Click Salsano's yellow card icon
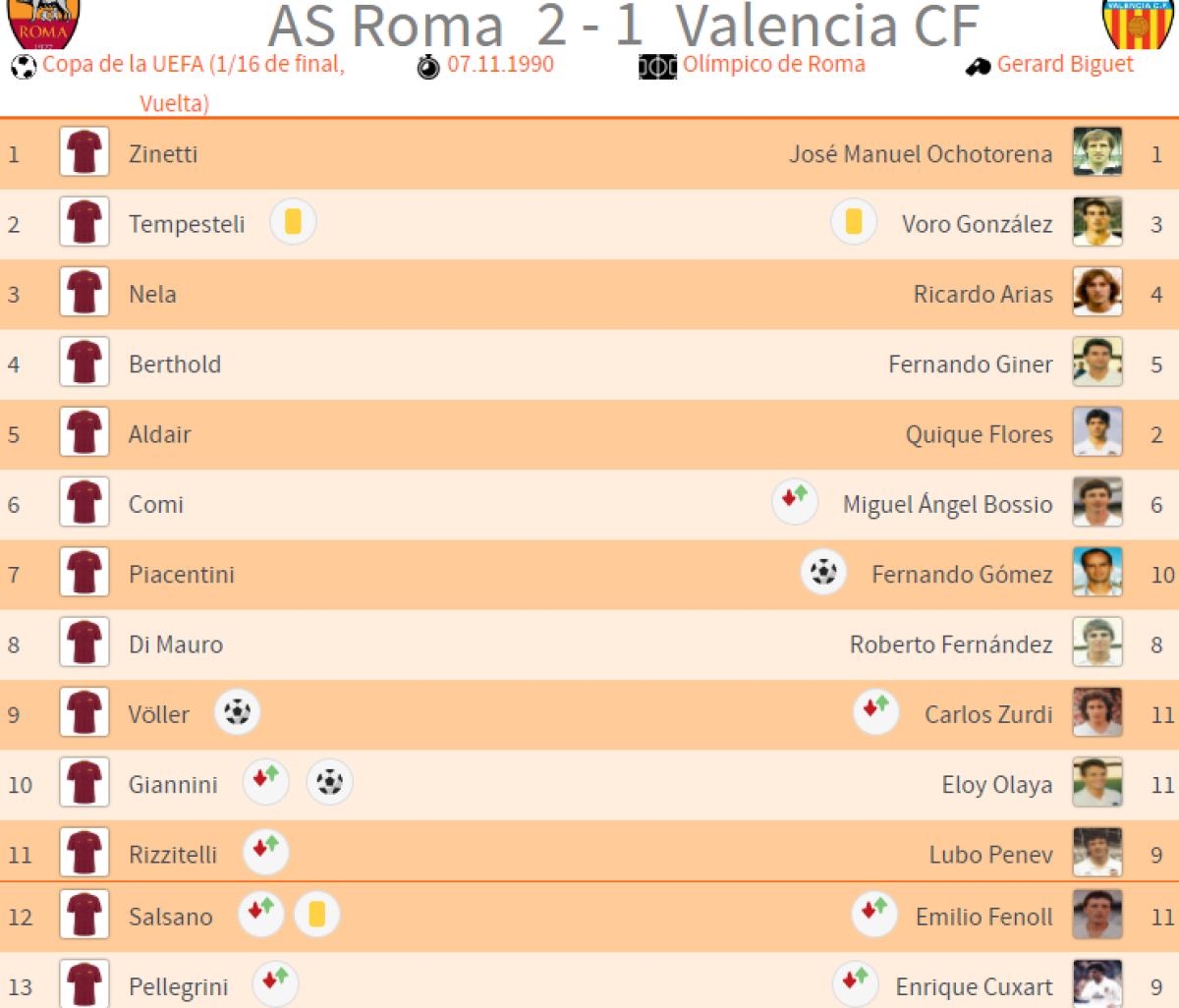The height and width of the screenshot is (1008, 1179). coord(316,915)
